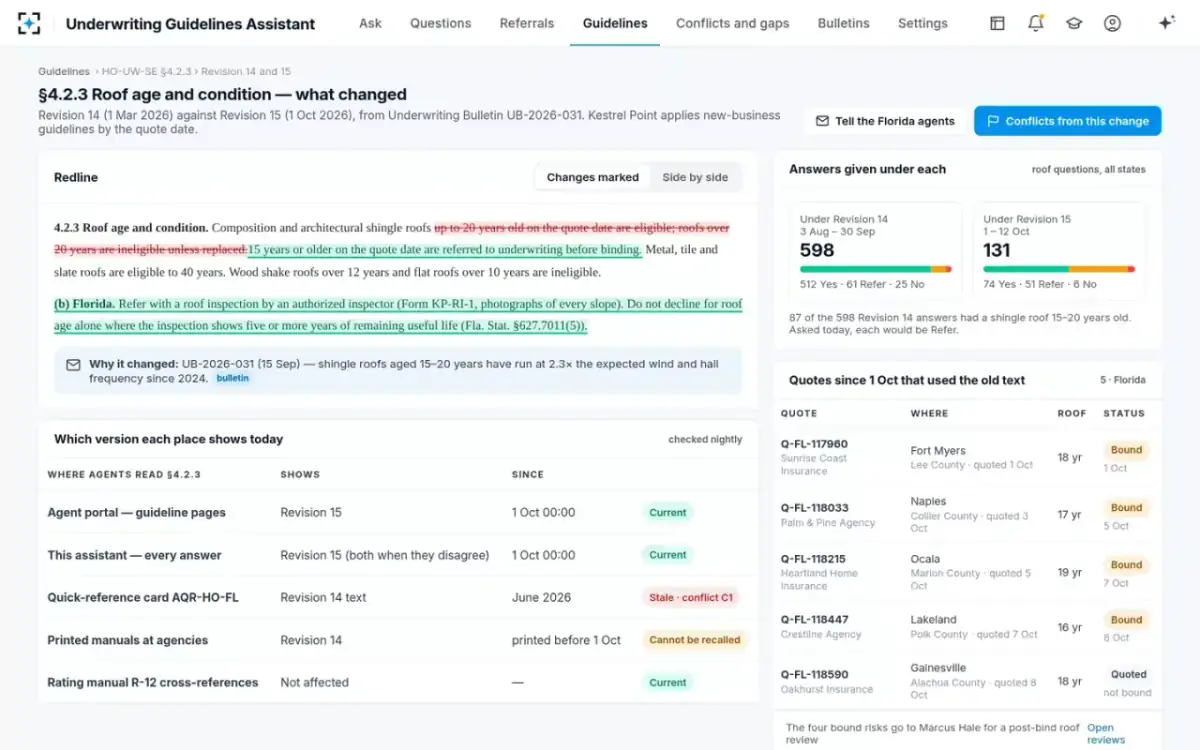Select the Under Revision 14 card
This screenshot has width=1200, height=750.
[876, 250]
